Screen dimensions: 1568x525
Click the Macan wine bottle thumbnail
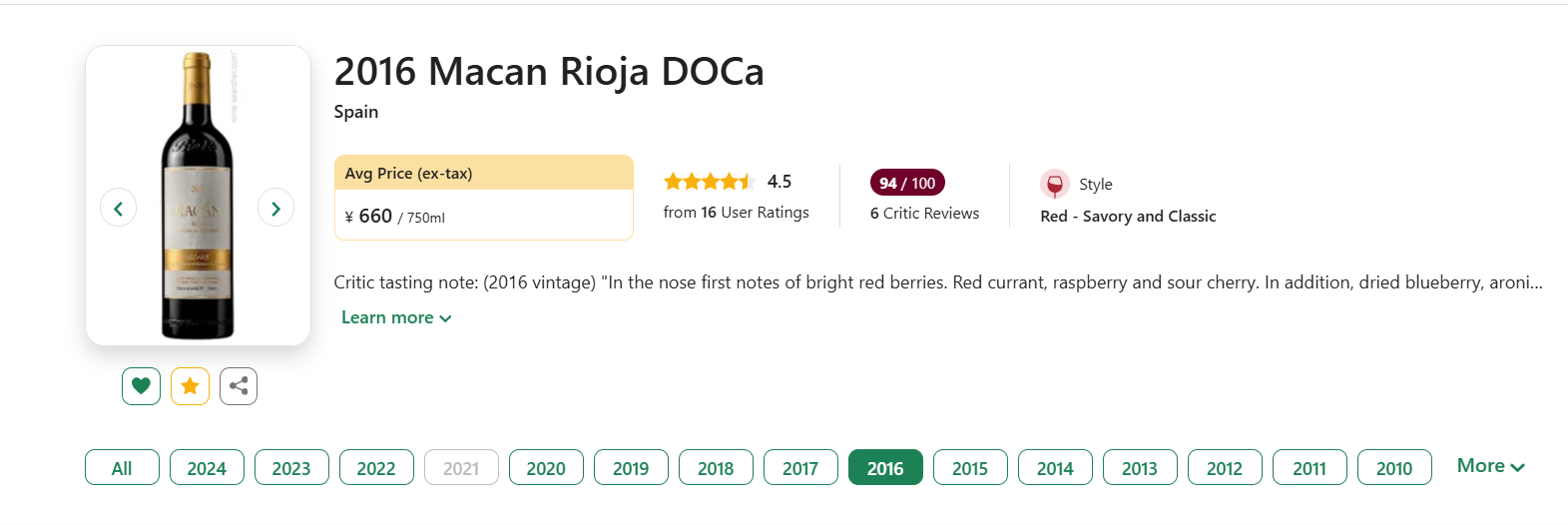click(x=198, y=196)
